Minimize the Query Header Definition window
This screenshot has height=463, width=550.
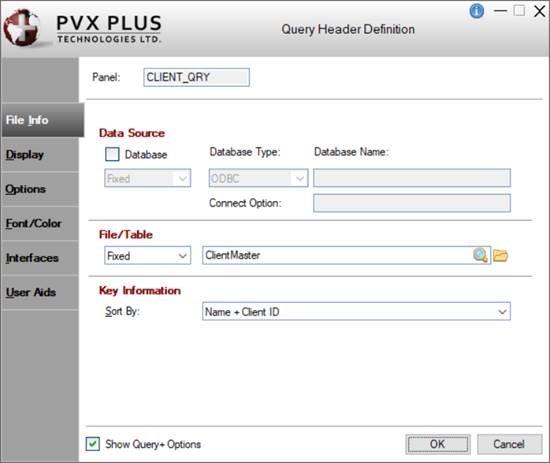(500, 11)
